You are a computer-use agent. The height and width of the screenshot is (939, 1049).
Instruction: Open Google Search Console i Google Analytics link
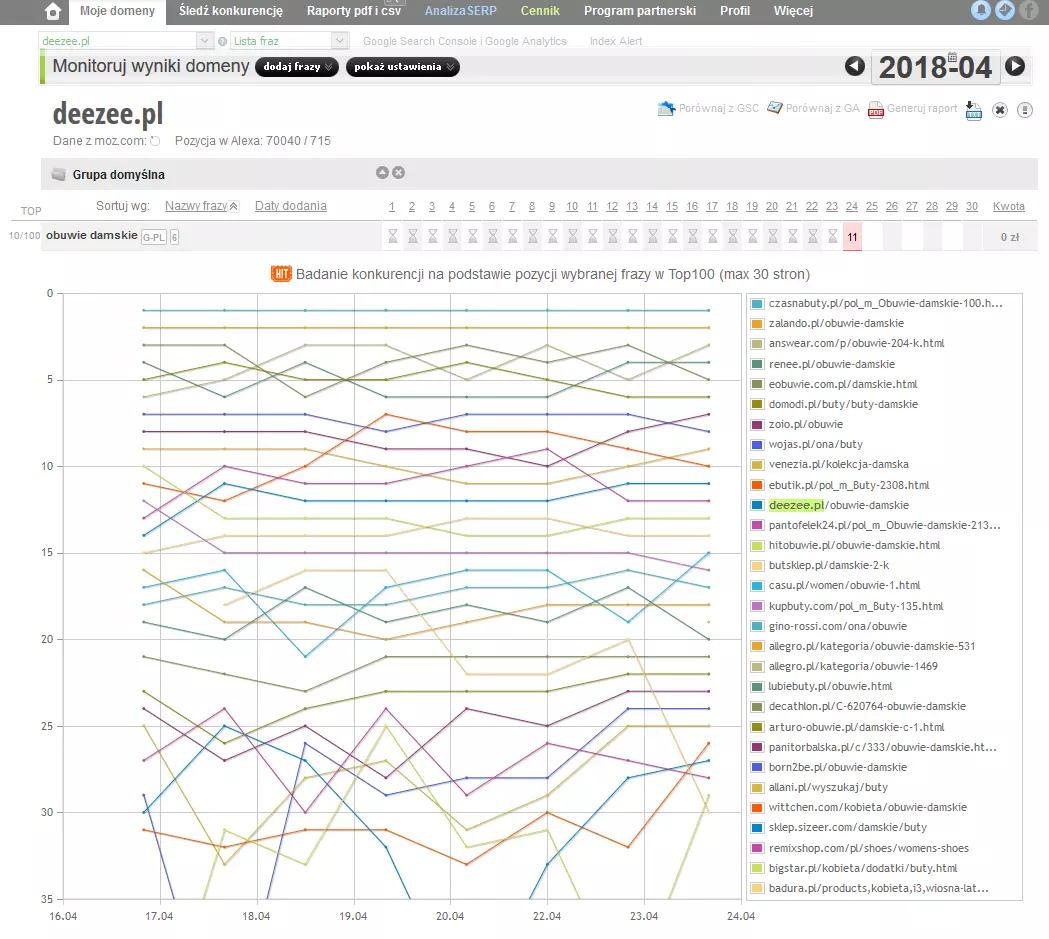pos(465,41)
